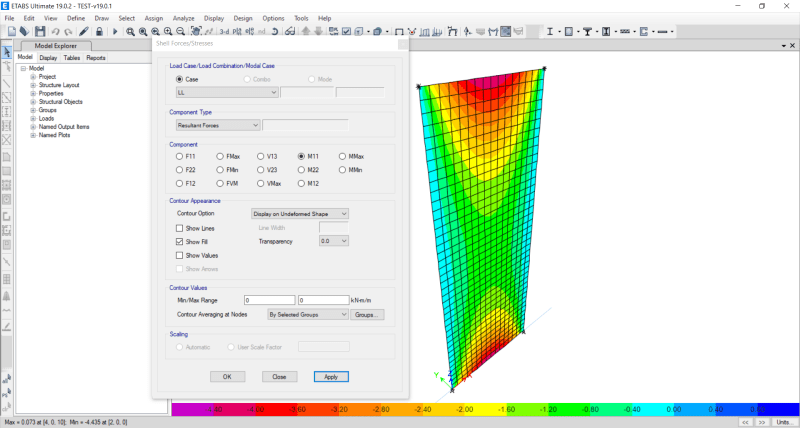The width and height of the screenshot is (800, 428).
Task: Switch to the Reports tab
Action: coord(95,58)
